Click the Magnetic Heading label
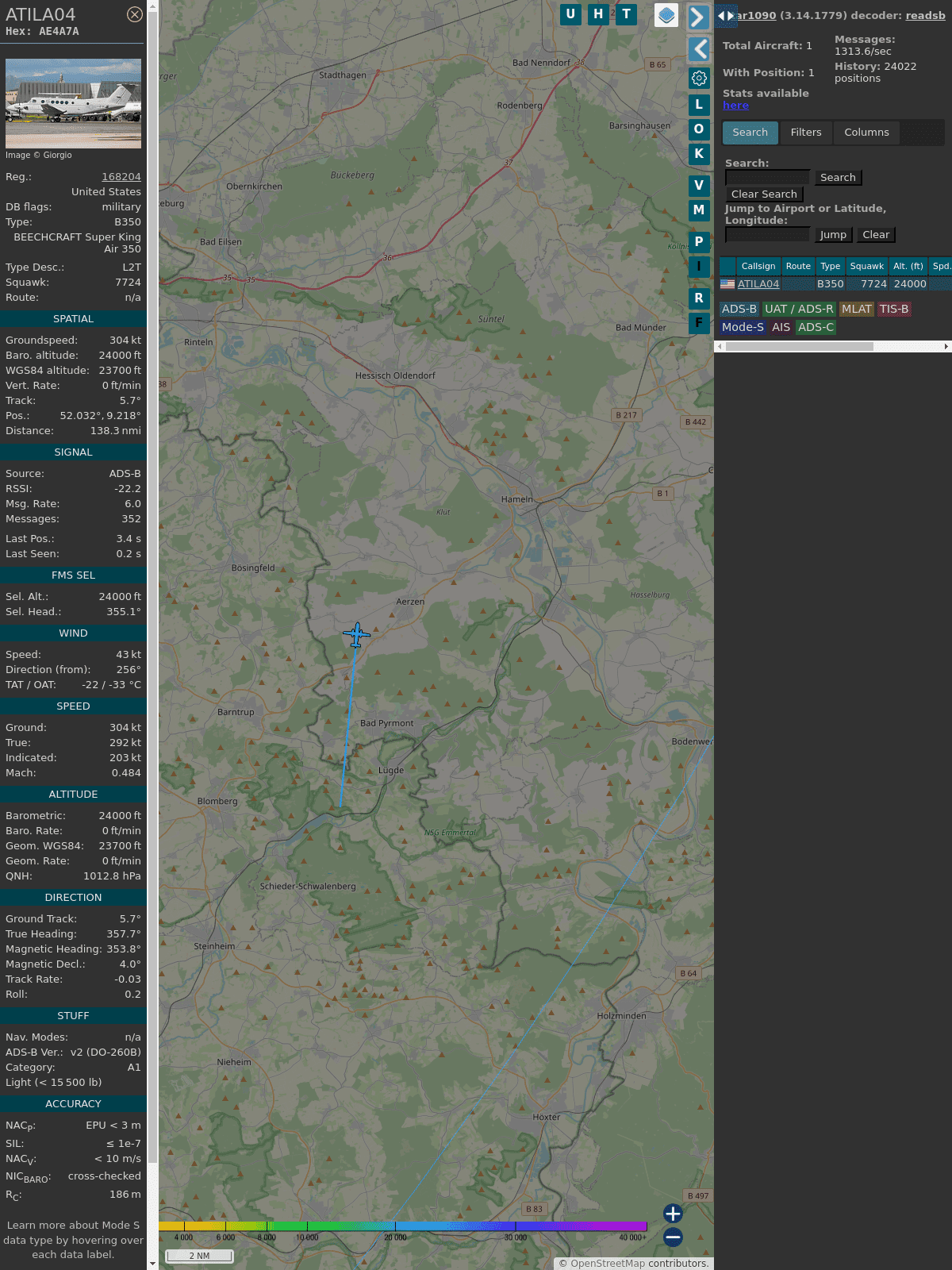 point(53,949)
